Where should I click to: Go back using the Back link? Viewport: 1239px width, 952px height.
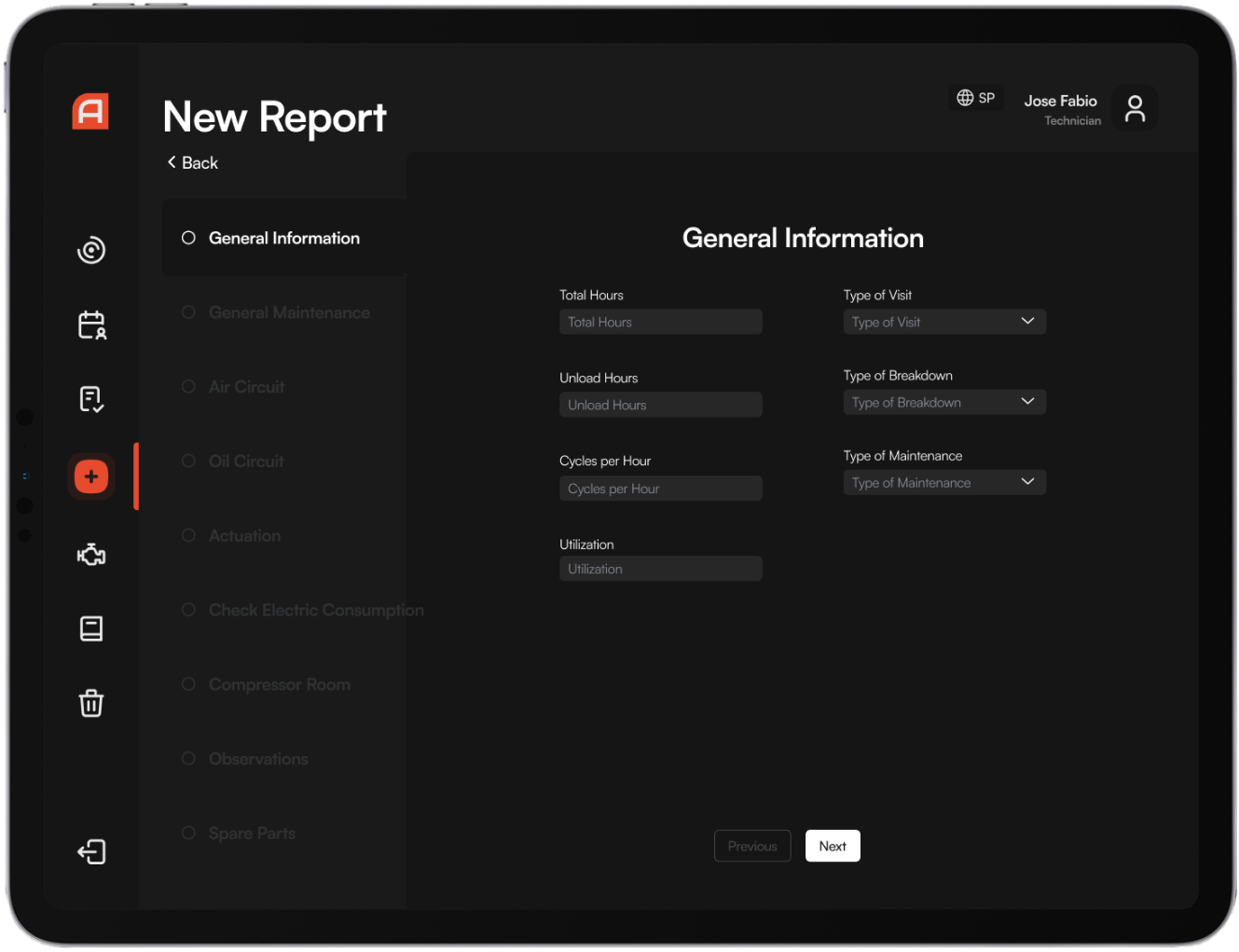[x=192, y=162]
